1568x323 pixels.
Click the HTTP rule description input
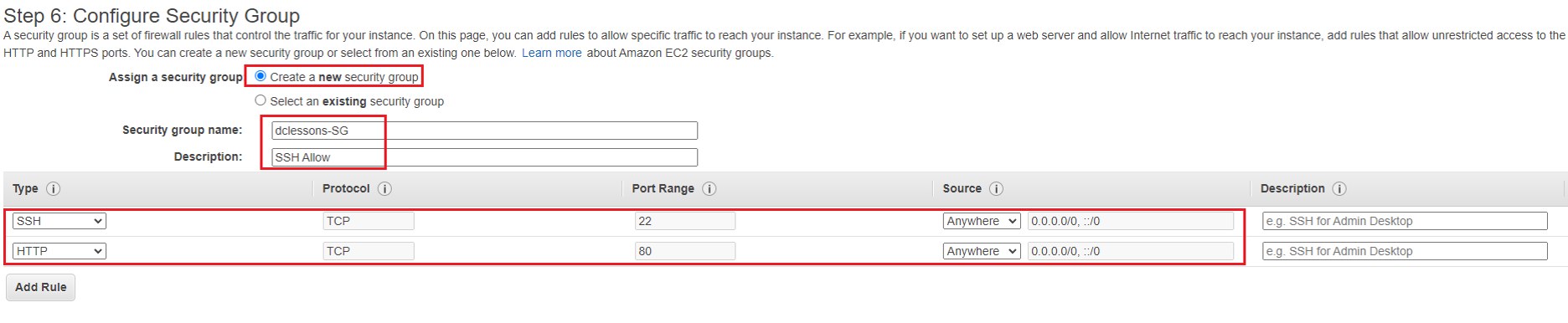coord(1405,251)
